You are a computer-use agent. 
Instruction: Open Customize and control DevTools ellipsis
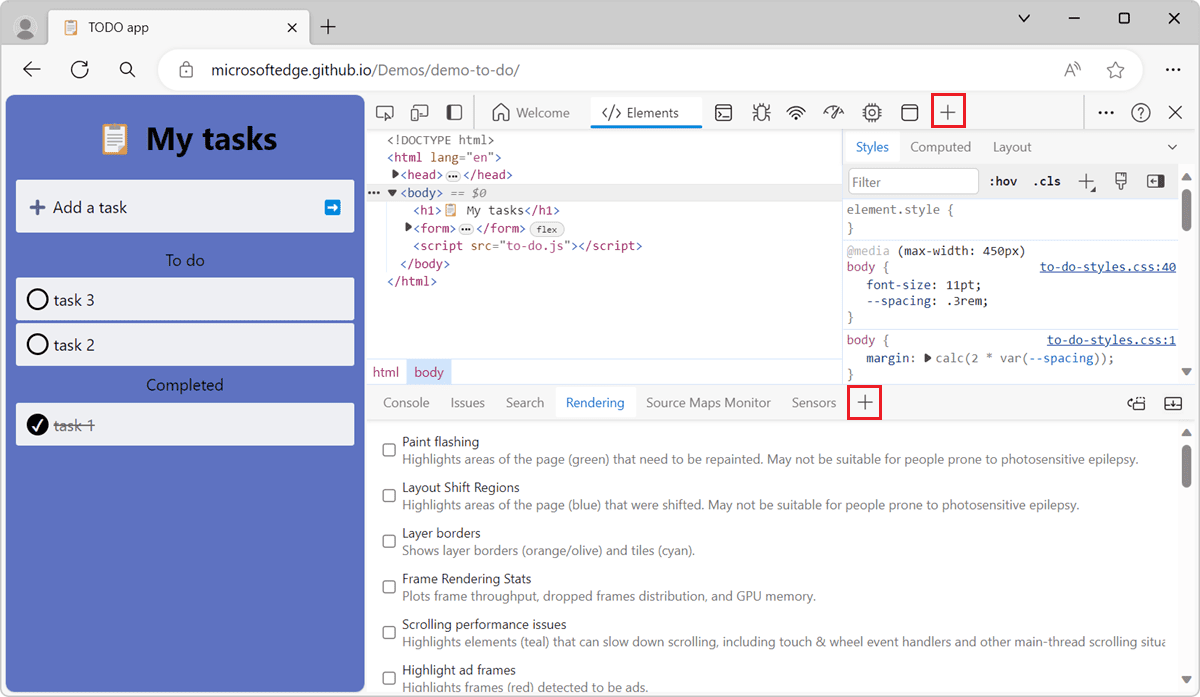(x=1106, y=113)
